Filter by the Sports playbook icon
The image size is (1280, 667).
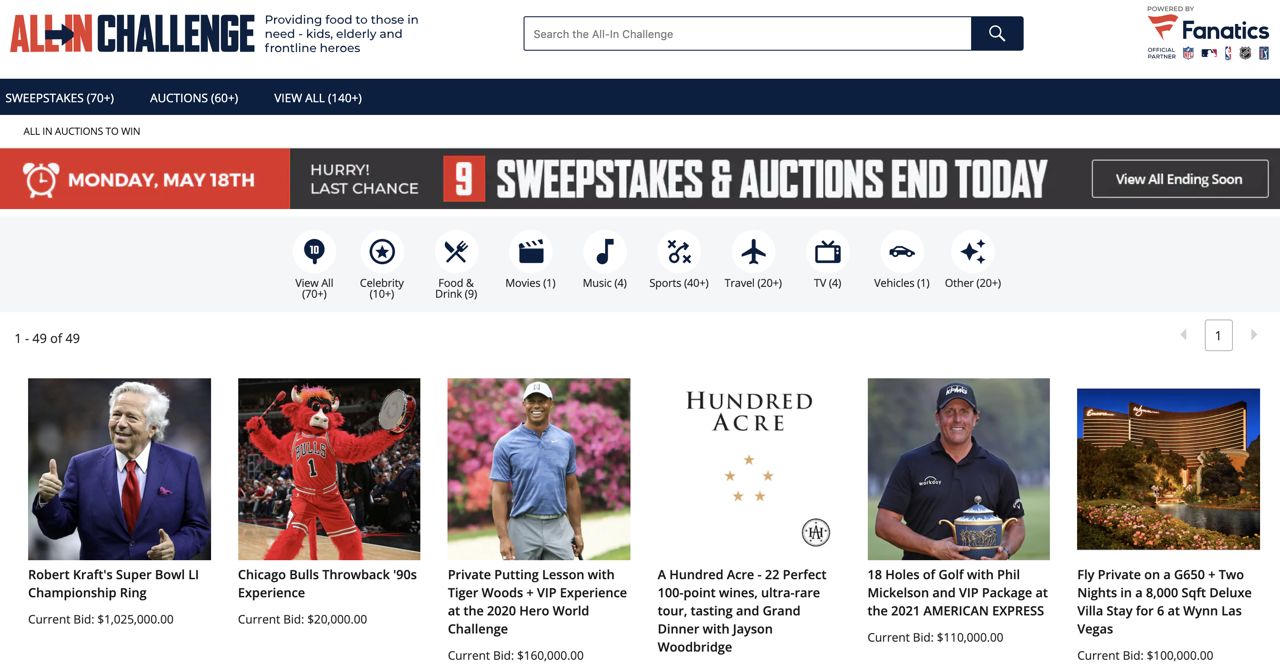coord(679,252)
